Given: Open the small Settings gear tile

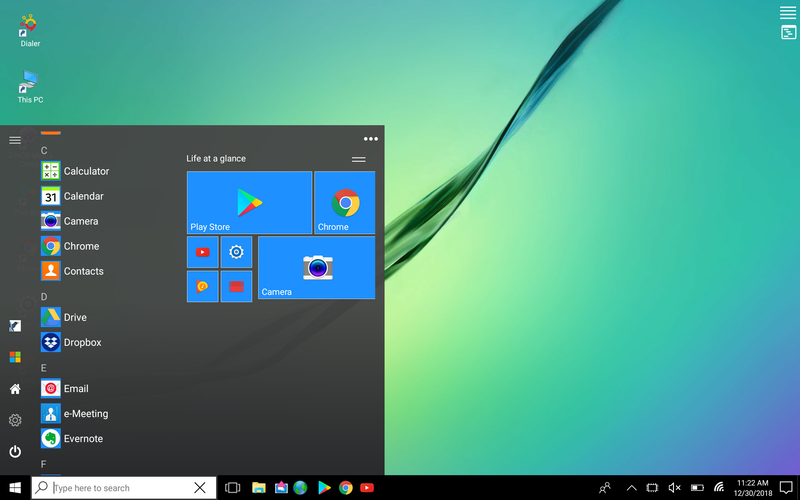Looking at the screenshot, I should click(x=236, y=252).
